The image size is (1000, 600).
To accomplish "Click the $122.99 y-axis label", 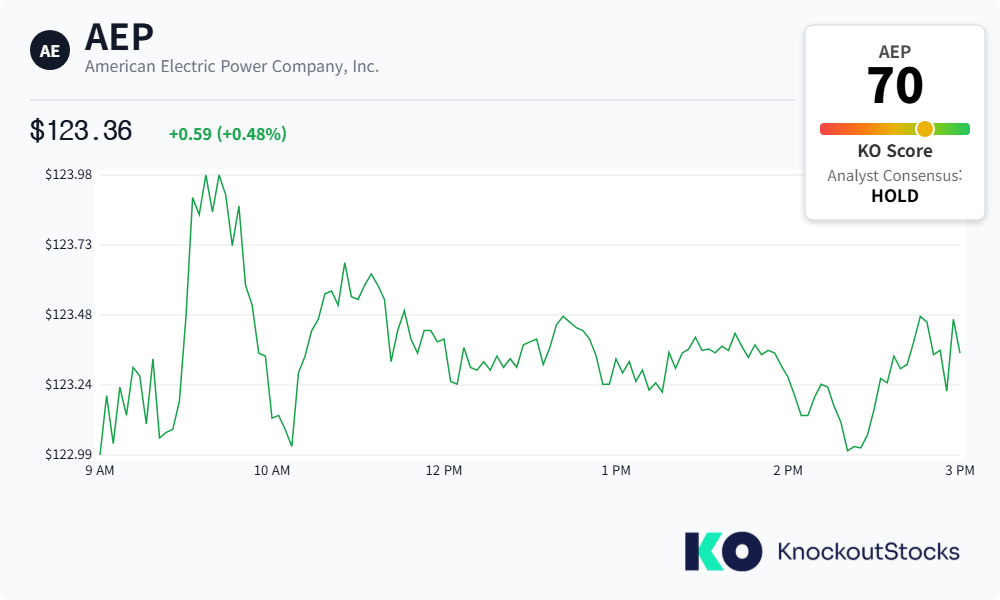I will [68, 454].
